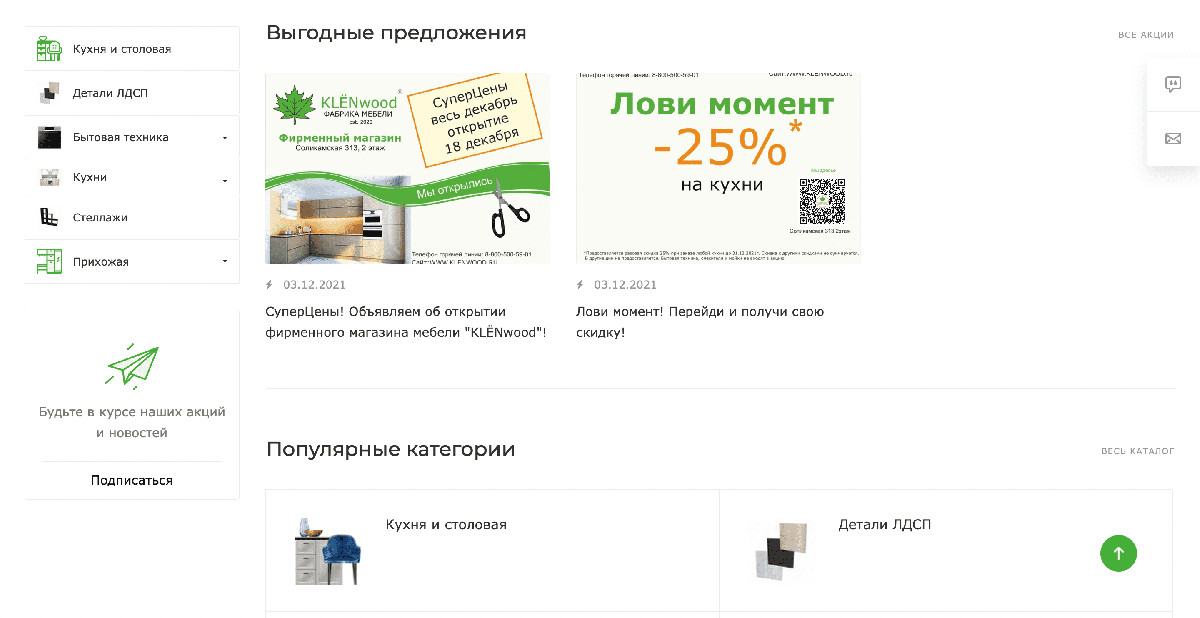
Task: Expand the Прихожая submenu arrow
Action: 225,262
